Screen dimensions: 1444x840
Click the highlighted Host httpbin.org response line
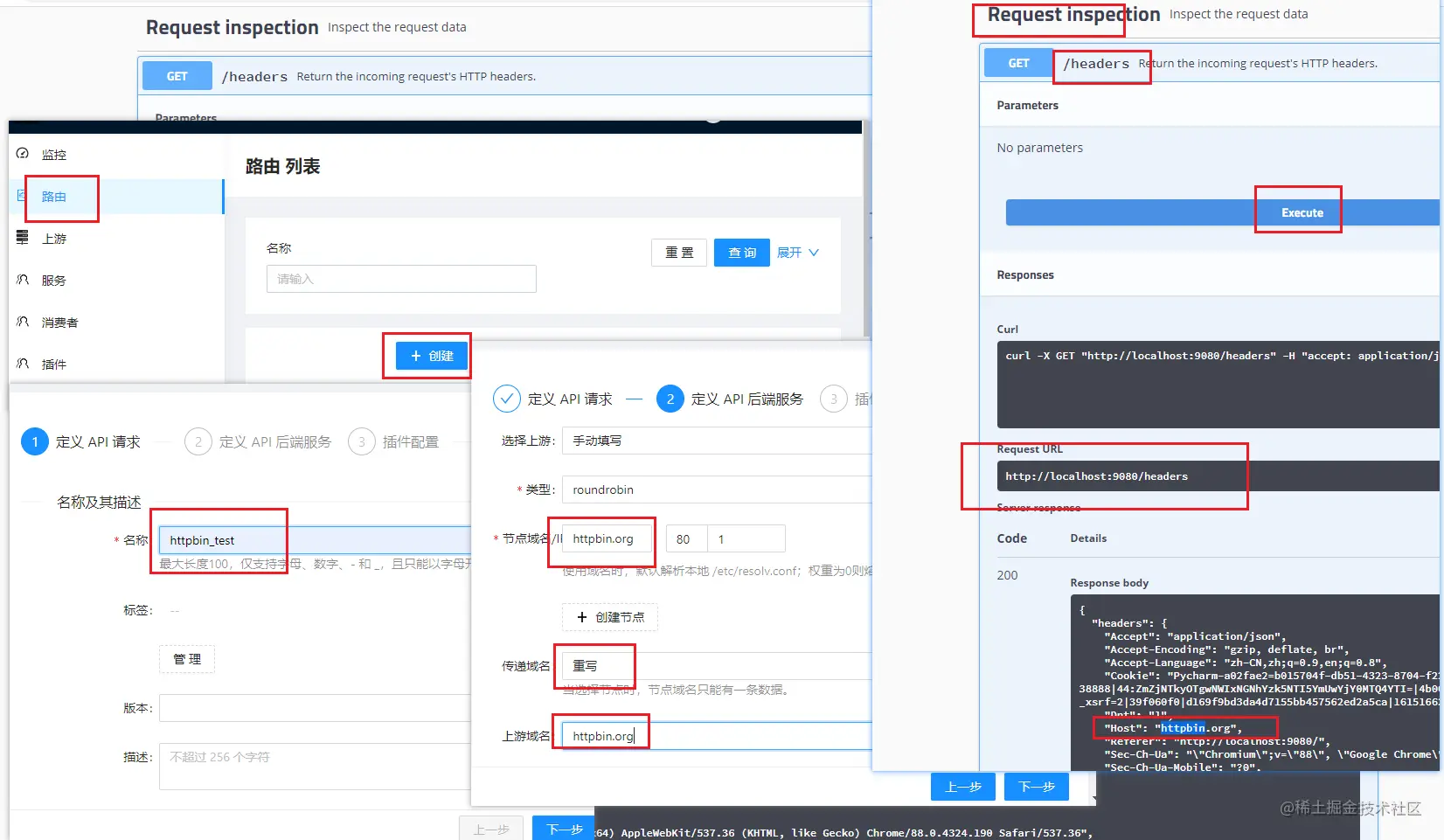1173,728
